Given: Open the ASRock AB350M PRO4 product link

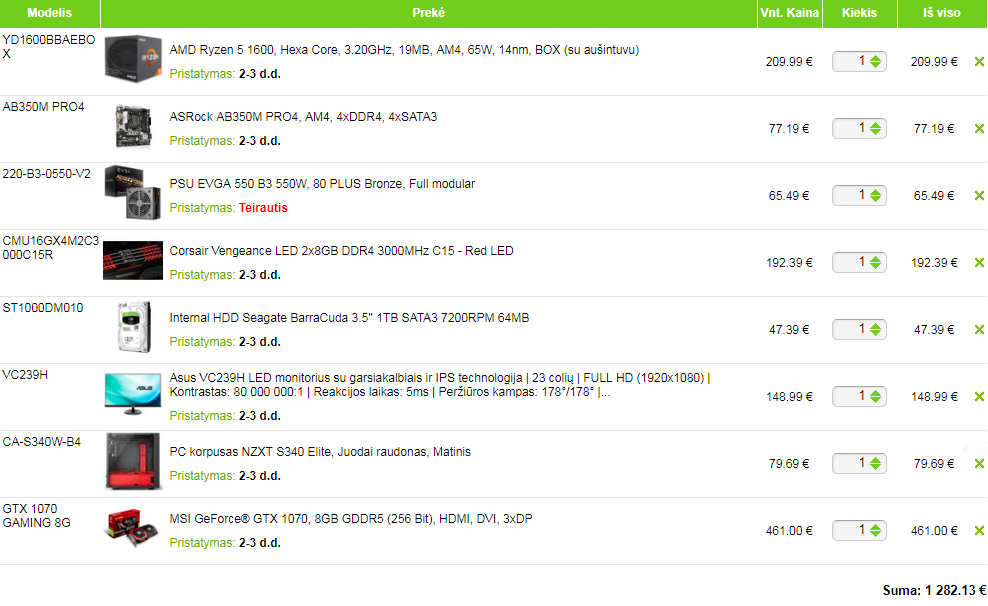Looking at the screenshot, I should pyautogui.click(x=303, y=117).
